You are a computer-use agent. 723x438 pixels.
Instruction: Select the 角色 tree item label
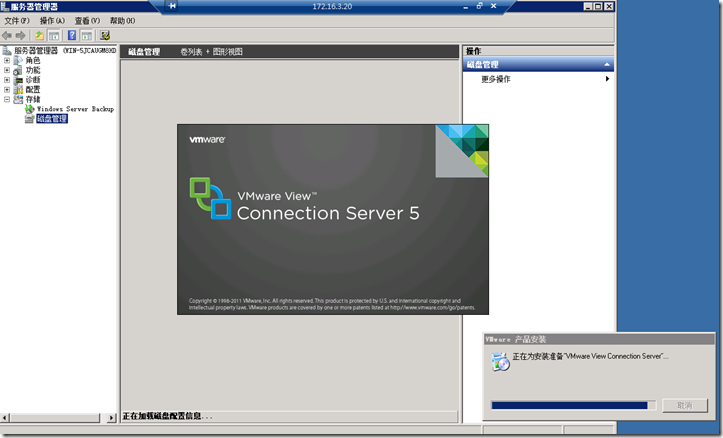pos(33,60)
